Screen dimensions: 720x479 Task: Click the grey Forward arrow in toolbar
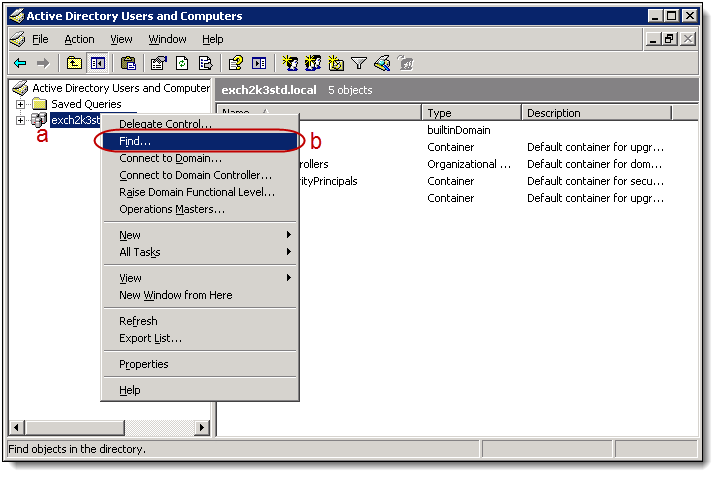(x=43, y=63)
